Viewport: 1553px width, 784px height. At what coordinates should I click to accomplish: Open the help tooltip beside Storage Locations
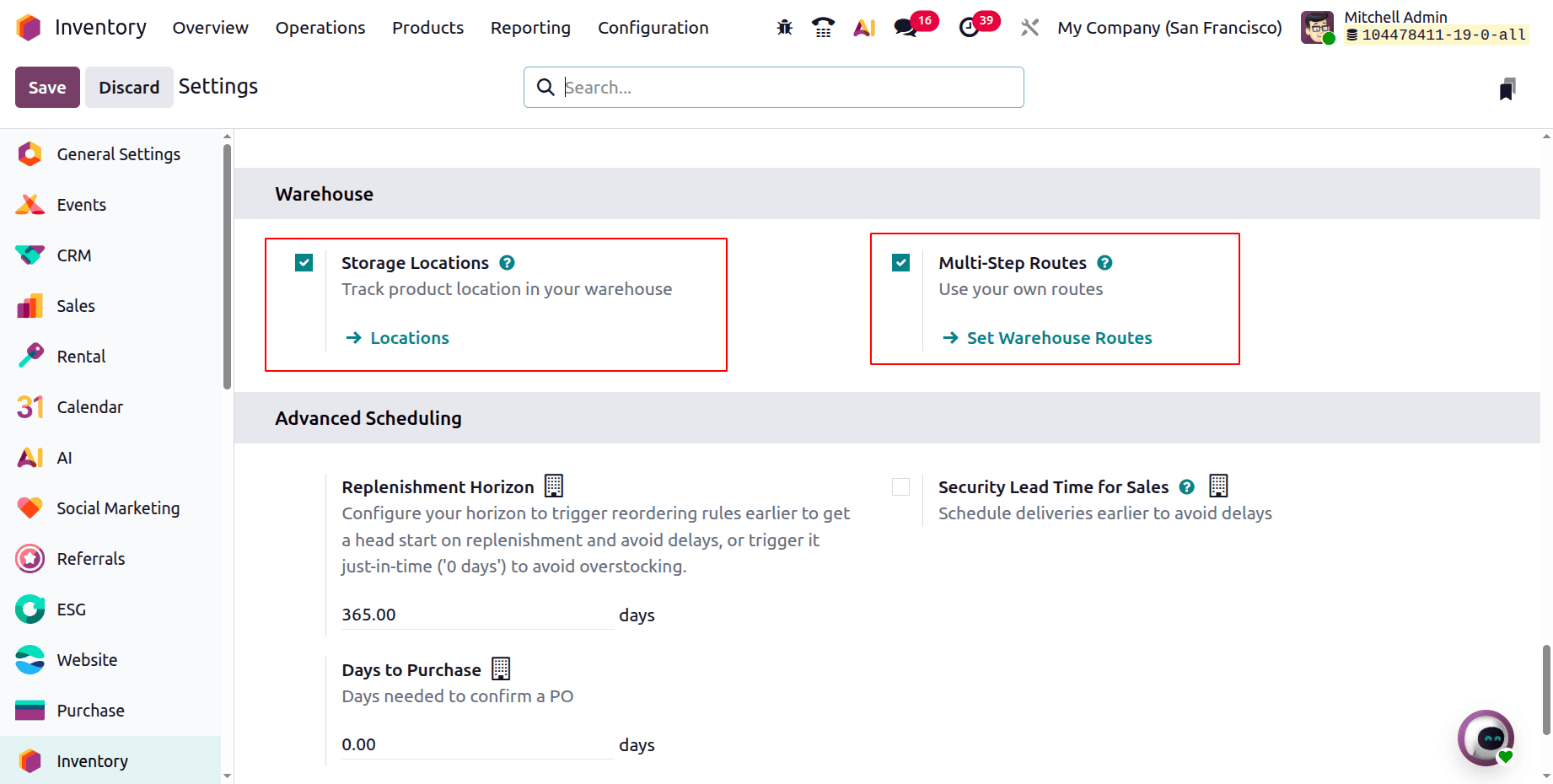tap(507, 262)
